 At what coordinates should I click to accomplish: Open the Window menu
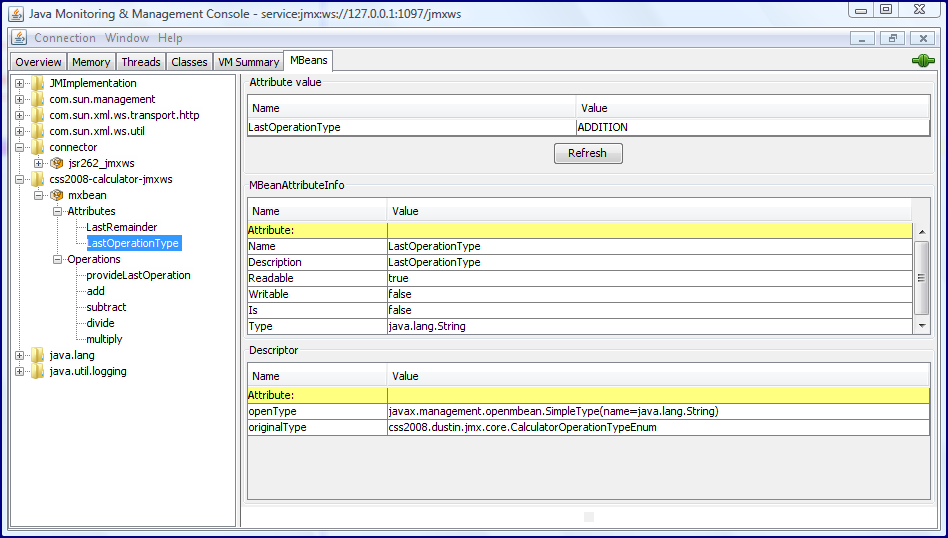(x=127, y=37)
